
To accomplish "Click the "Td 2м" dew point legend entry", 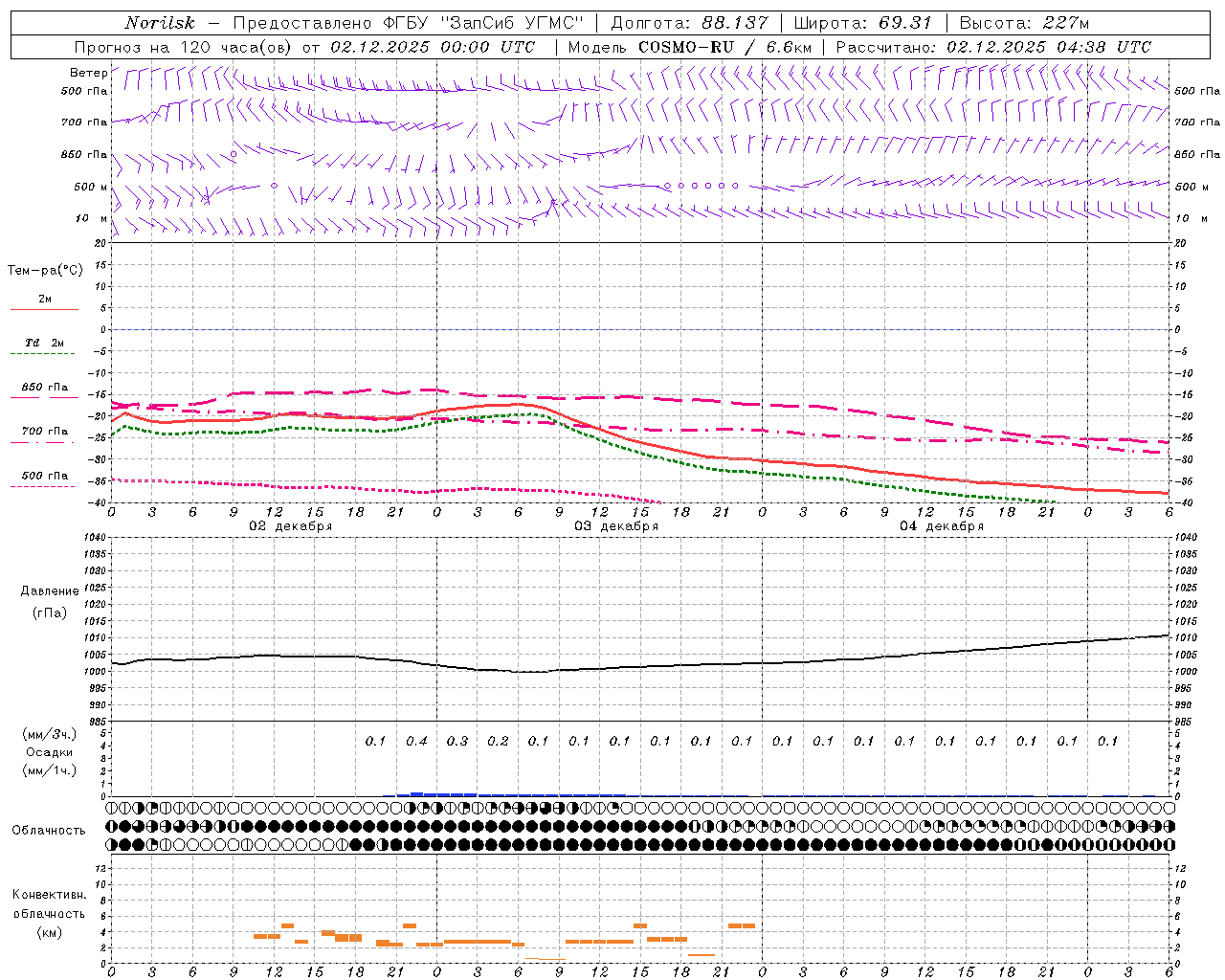I will click(45, 343).
